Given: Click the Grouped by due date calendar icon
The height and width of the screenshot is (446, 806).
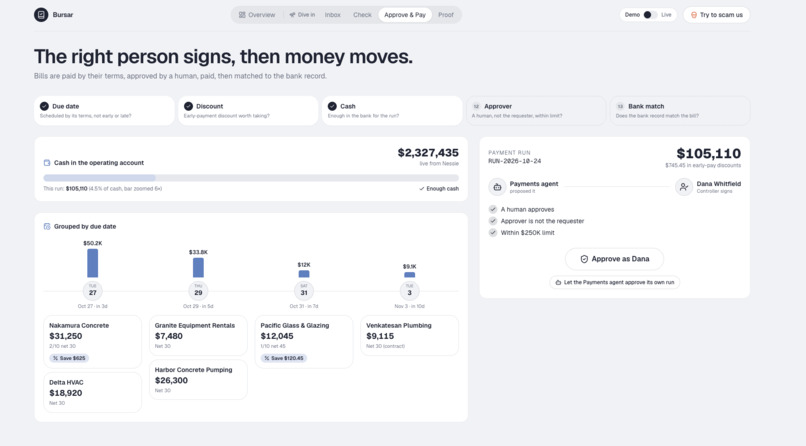Looking at the screenshot, I should tap(47, 227).
